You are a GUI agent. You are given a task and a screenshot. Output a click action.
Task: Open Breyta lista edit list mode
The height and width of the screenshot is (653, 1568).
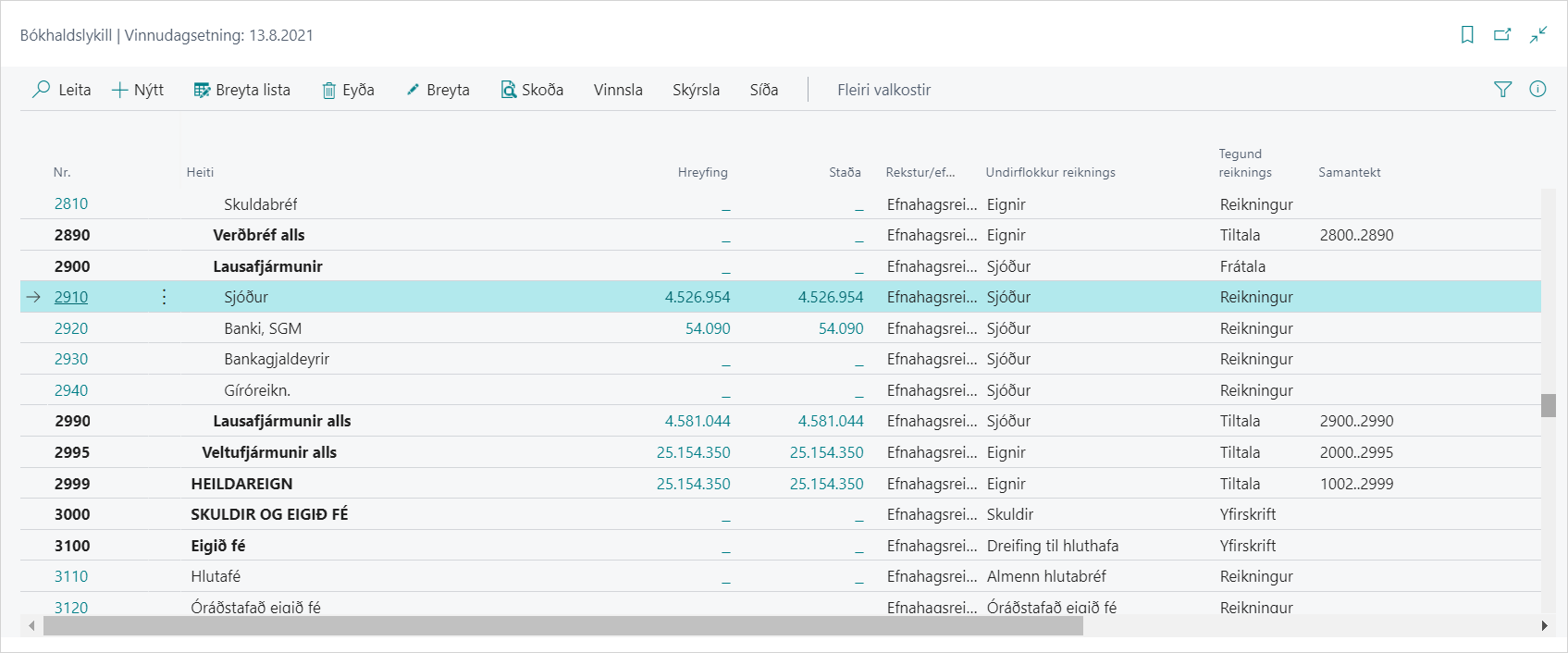pos(241,90)
